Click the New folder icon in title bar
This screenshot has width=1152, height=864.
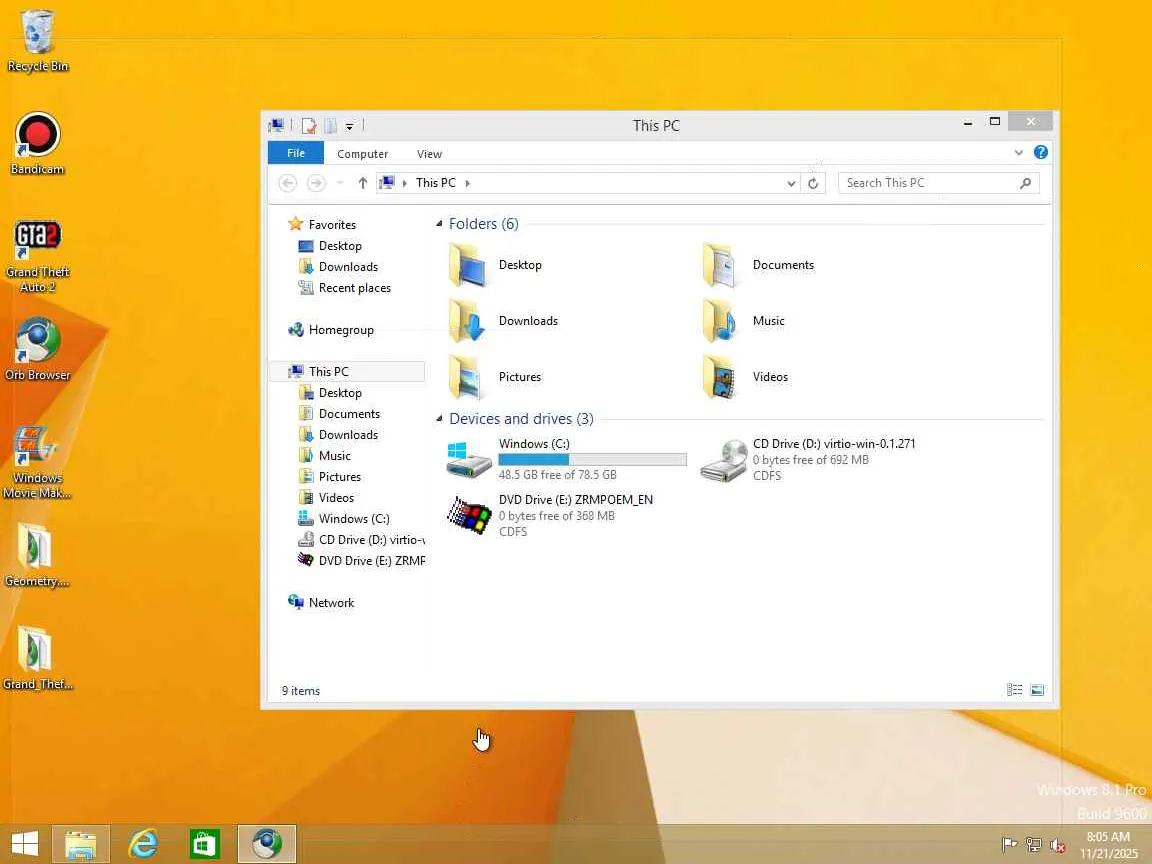pyautogui.click(x=331, y=126)
